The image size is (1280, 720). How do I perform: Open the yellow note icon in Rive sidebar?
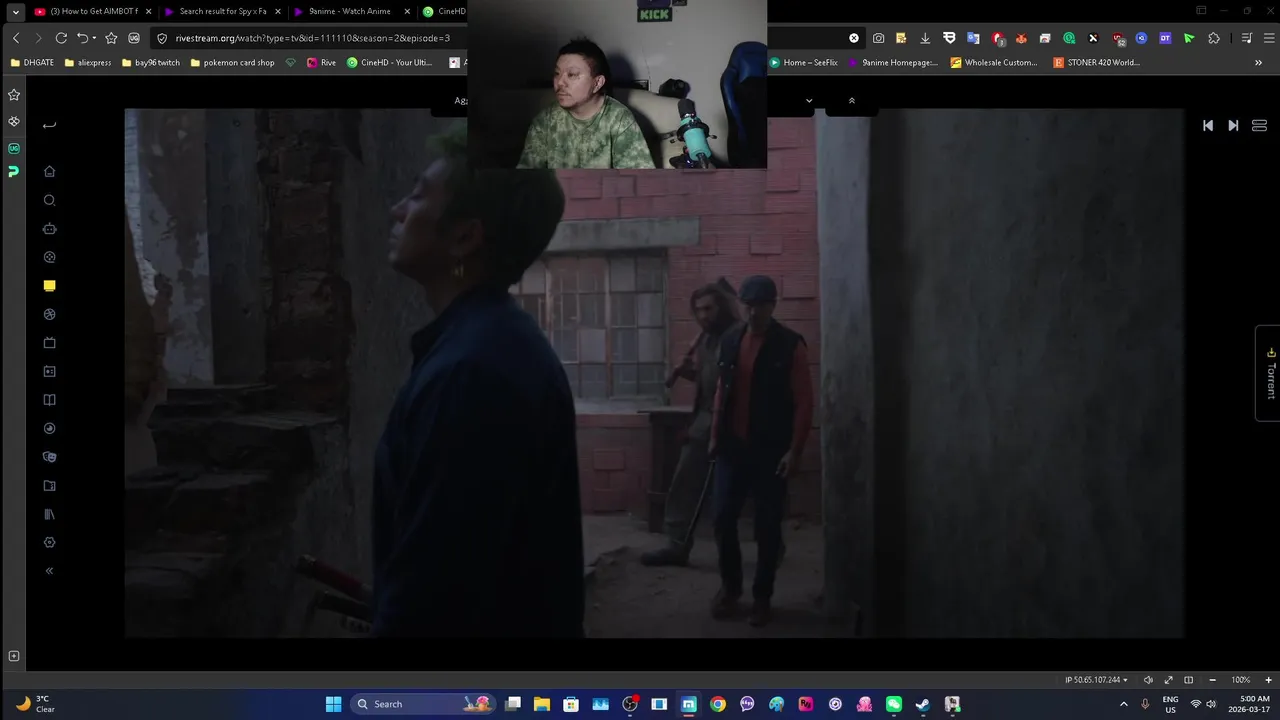49,285
